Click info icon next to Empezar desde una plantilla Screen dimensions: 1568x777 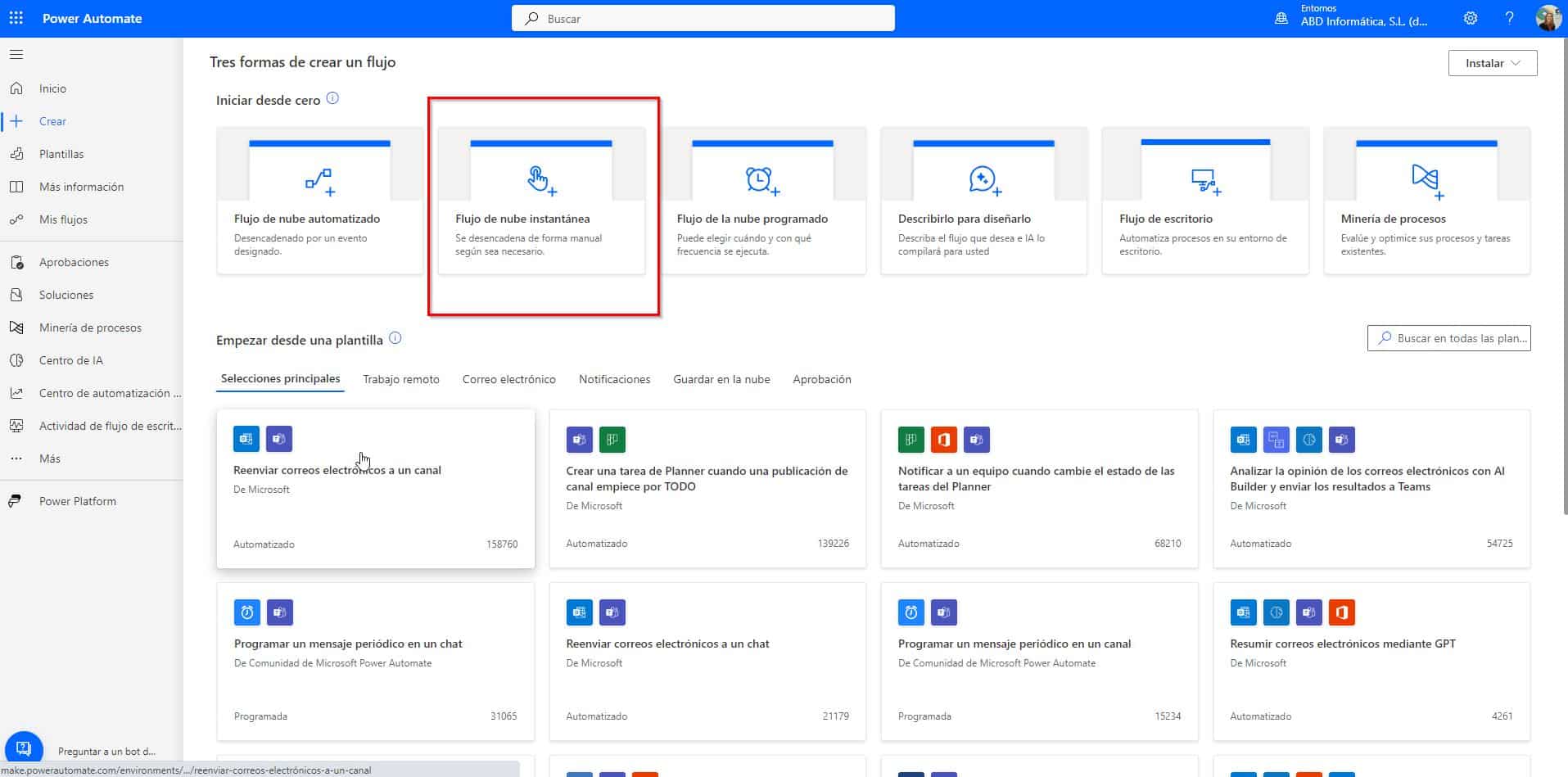395,338
